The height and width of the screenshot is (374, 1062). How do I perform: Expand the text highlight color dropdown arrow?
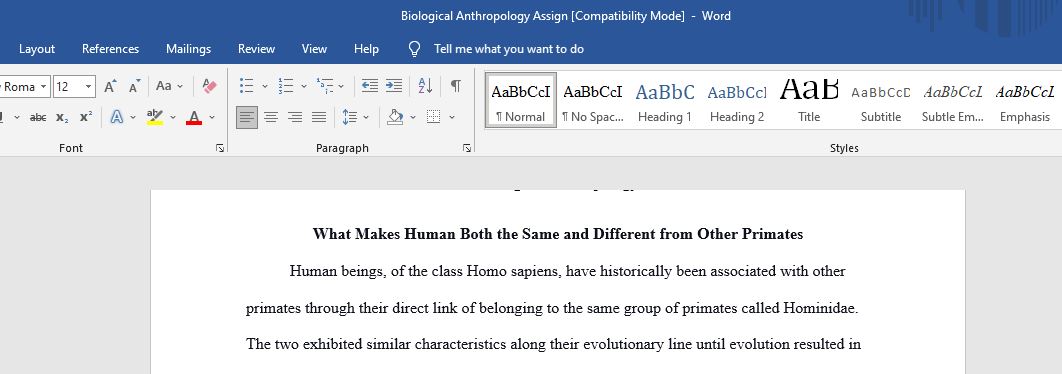[x=173, y=118]
